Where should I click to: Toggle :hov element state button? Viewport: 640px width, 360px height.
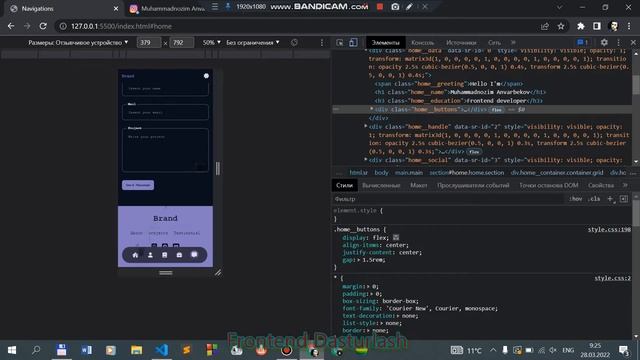tap(576, 199)
